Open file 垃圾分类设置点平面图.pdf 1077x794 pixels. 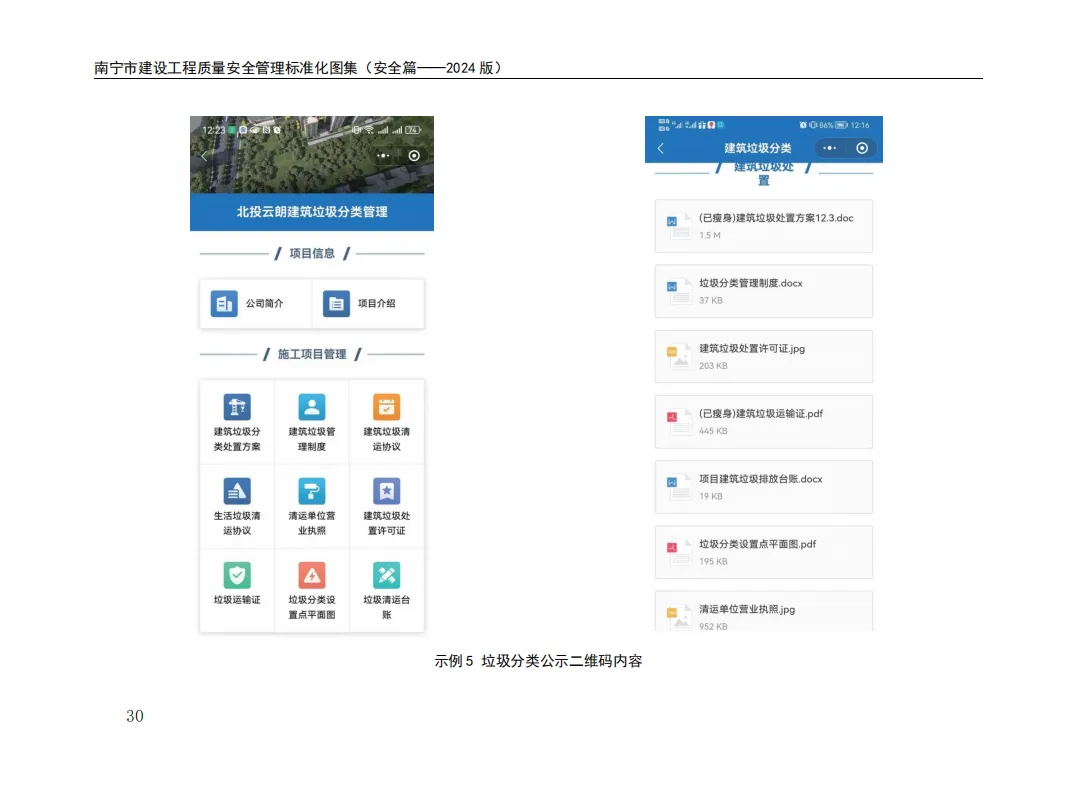[764, 552]
